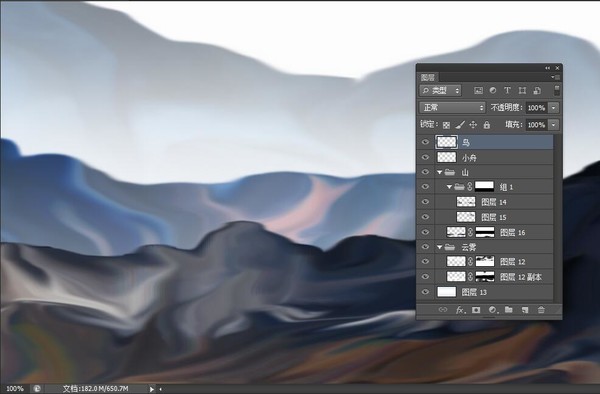600x394 pixels.
Task: Lock all padlock icon
Action: pos(486,125)
